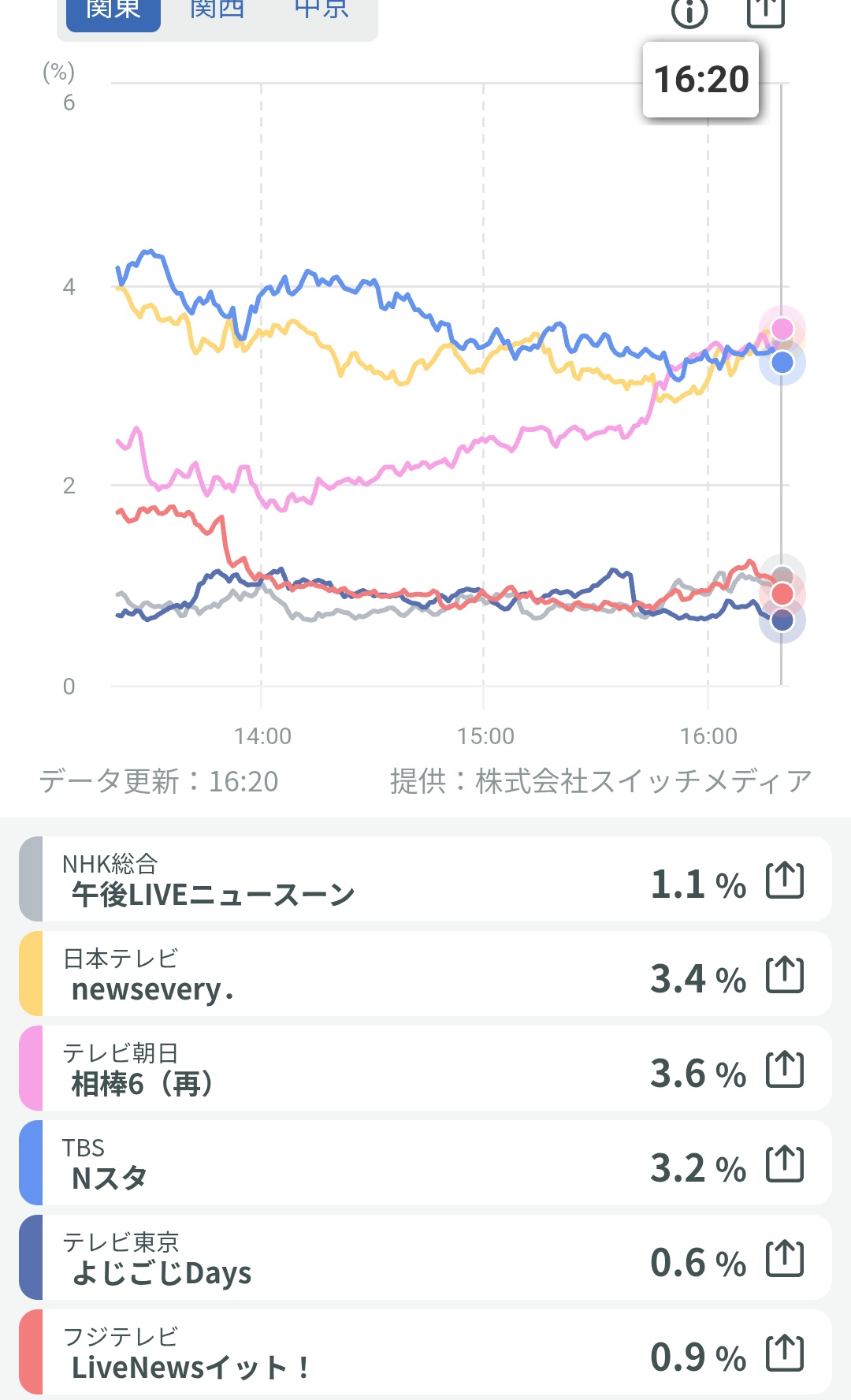Share the テレビ朝日 相棒6 rating
851x1400 pixels.
coord(785,1070)
